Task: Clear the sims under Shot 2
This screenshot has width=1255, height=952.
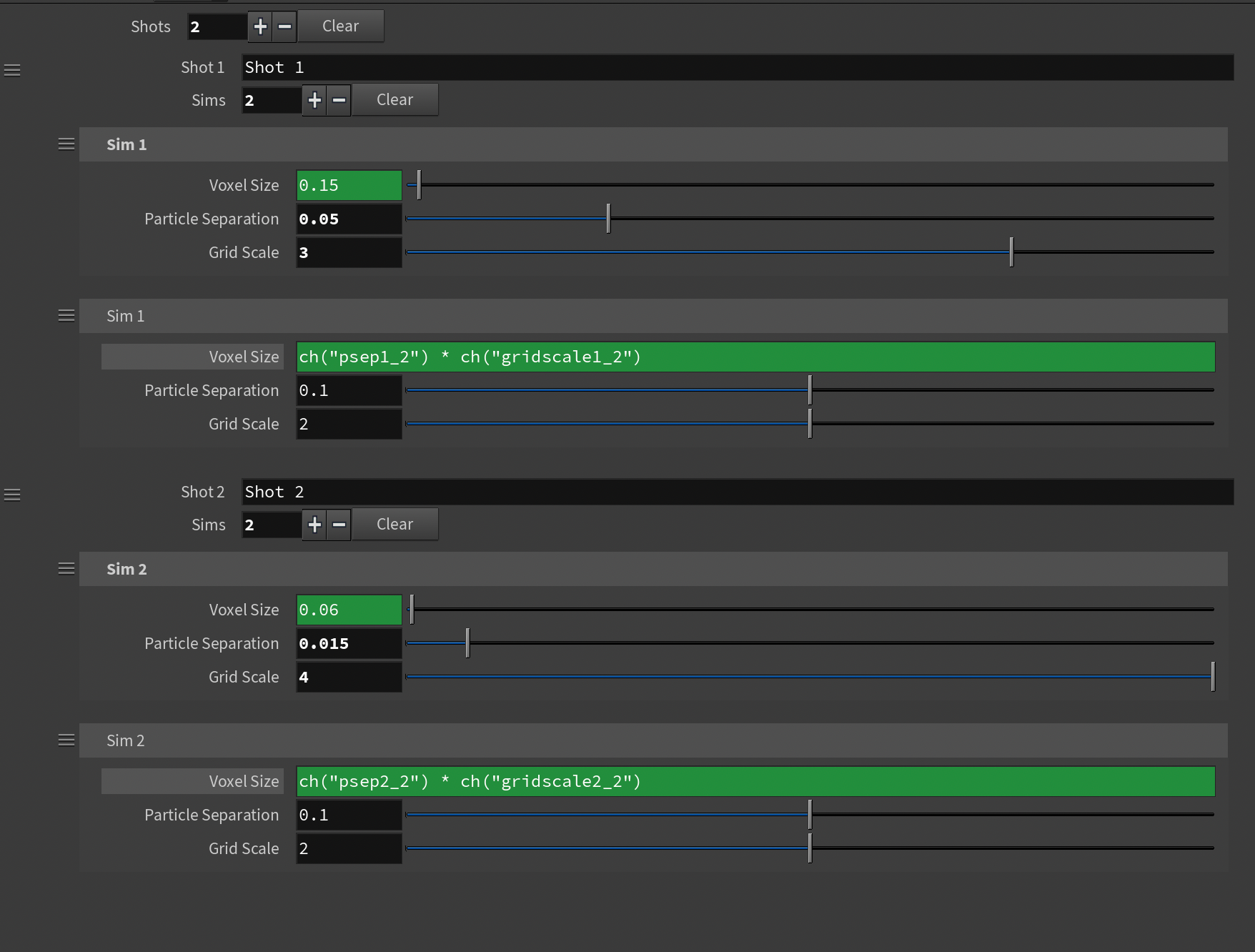Action: [x=395, y=525]
